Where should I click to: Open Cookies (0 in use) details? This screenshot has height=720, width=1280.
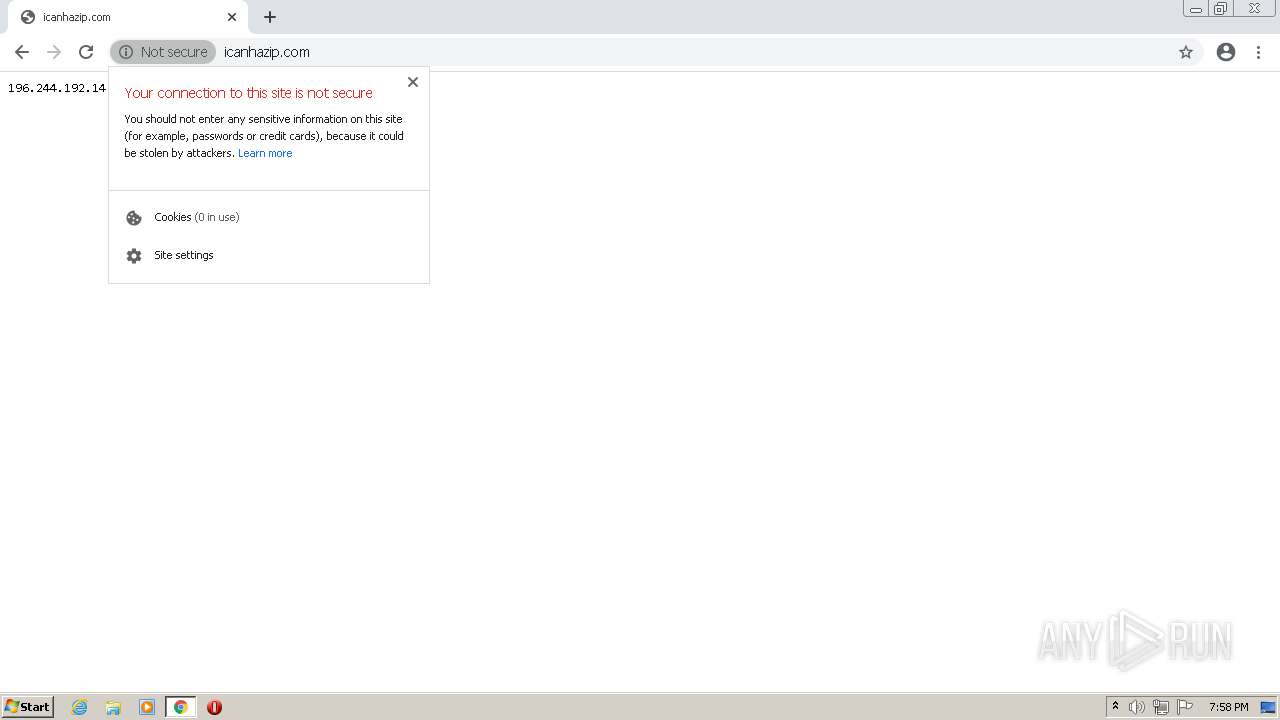269,217
